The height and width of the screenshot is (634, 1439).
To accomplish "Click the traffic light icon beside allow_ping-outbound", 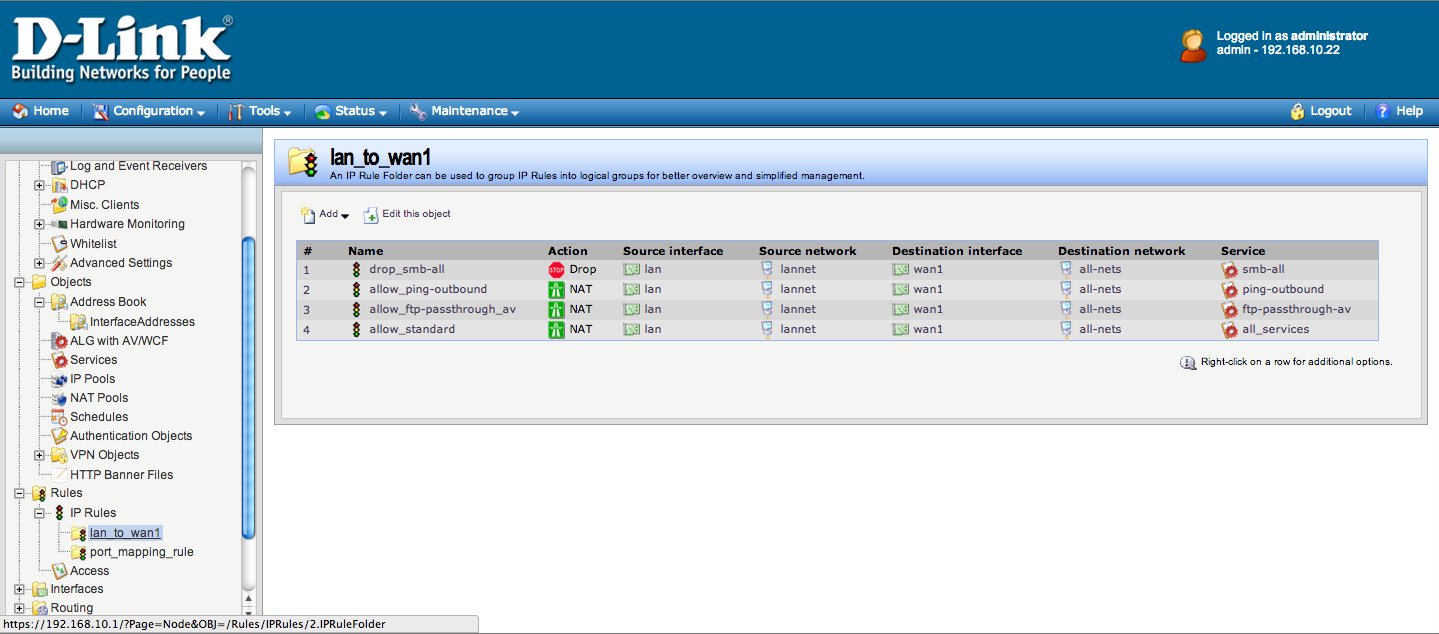I will point(356,289).
